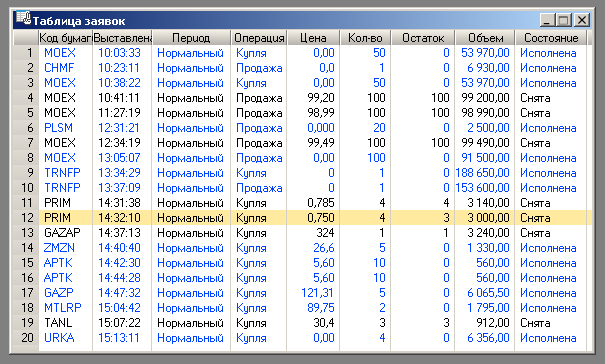Click volume 2 500,00 cell

tap(488, 128)
